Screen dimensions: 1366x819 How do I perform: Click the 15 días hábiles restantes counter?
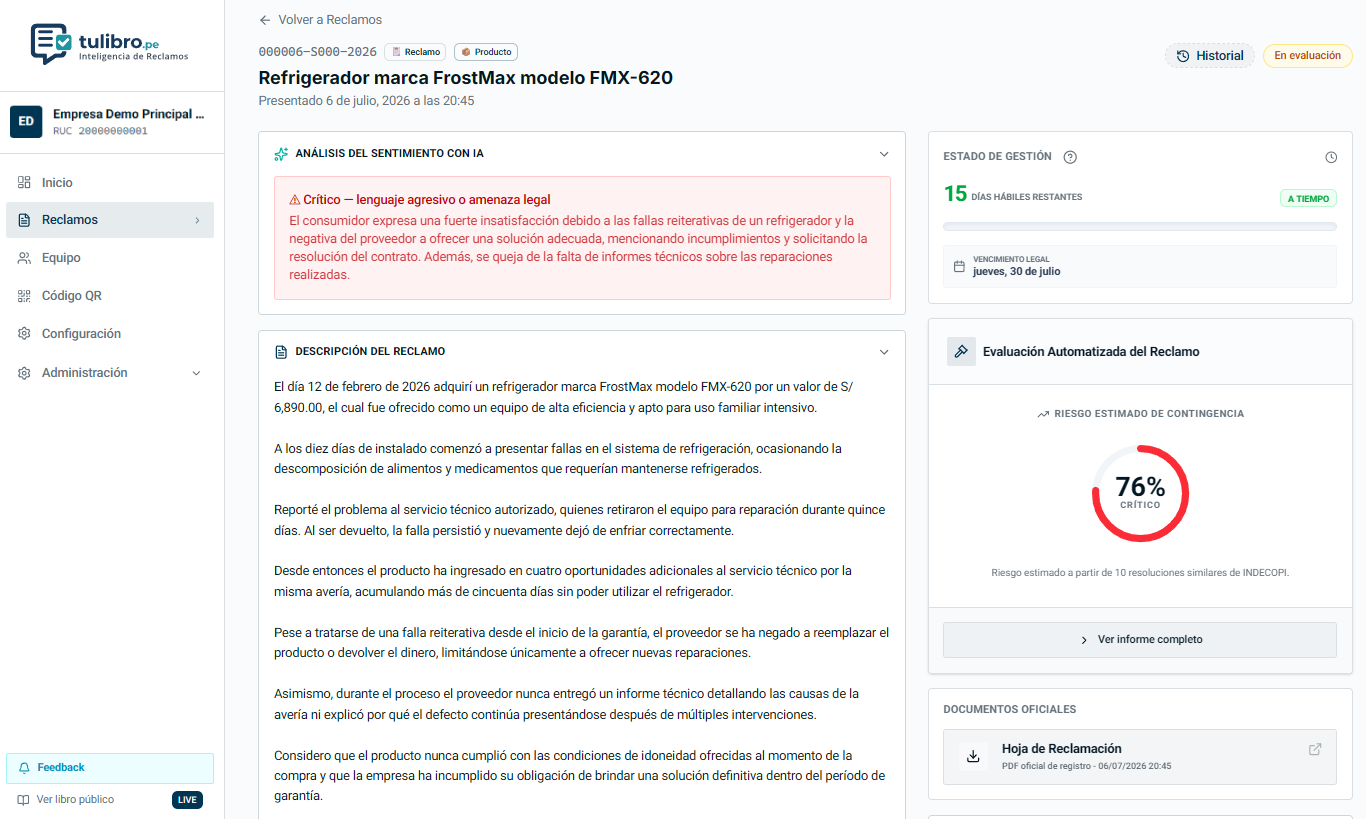click(1013, 195)
